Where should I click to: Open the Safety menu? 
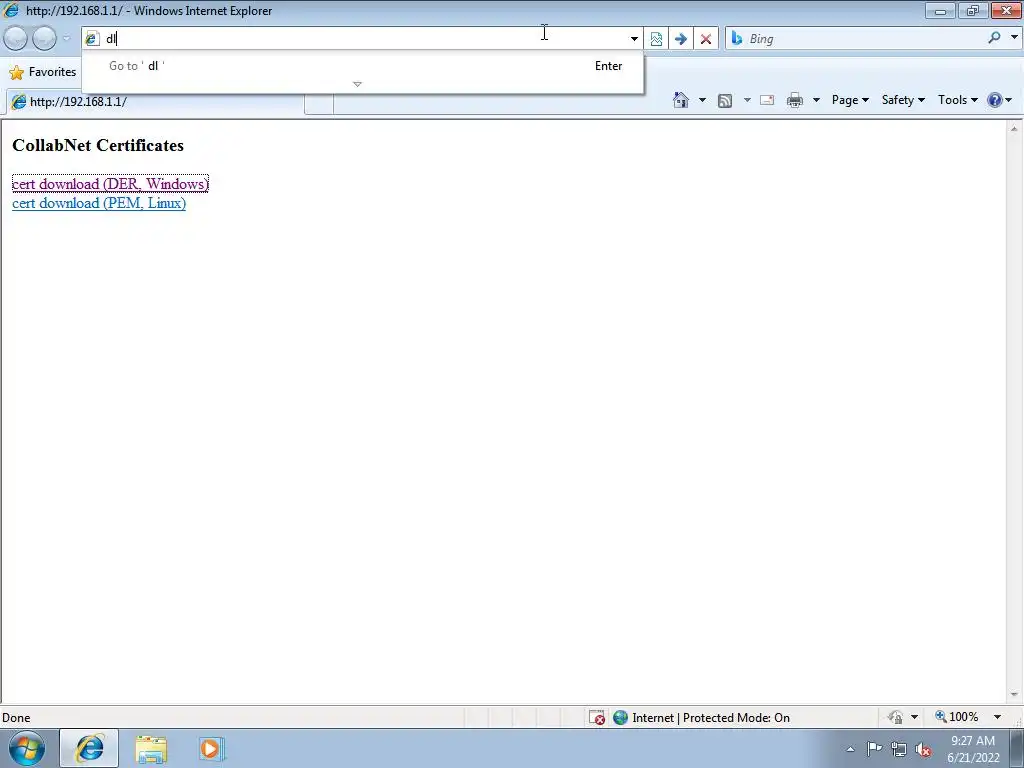(903, 100)
